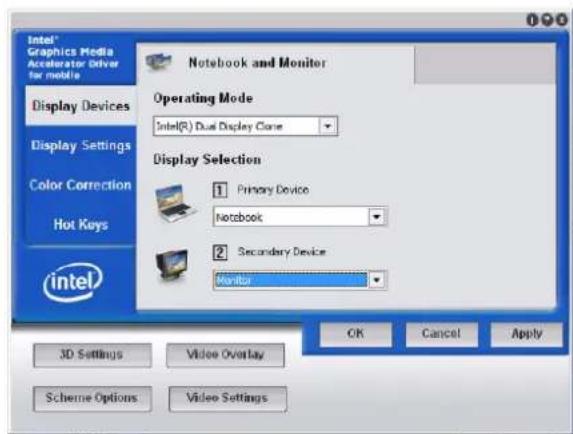Screen dimensions: 573x434
Task: Open the help question-mark icon
Action: click(x=547, y=20)
